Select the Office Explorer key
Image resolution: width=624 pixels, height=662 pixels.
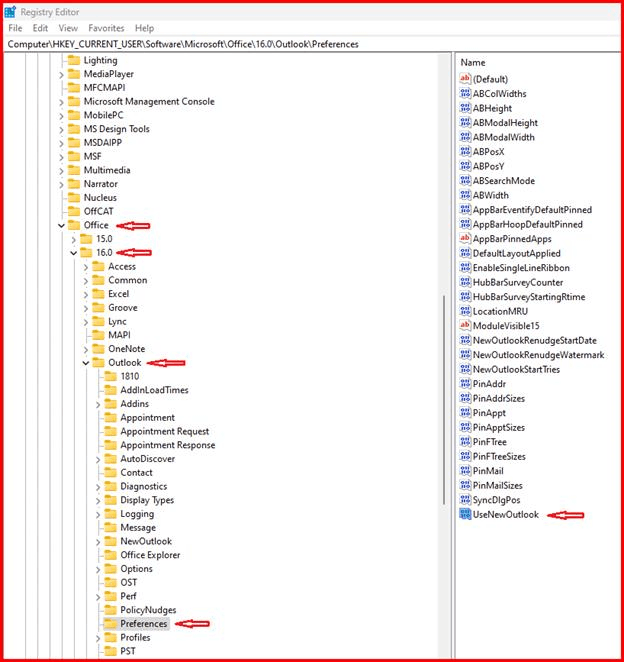(150, 555)
